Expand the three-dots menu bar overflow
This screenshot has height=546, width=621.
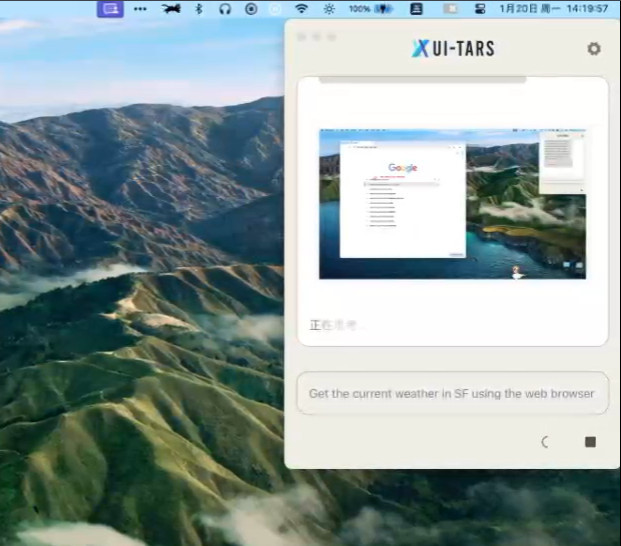tap(140, 9)
